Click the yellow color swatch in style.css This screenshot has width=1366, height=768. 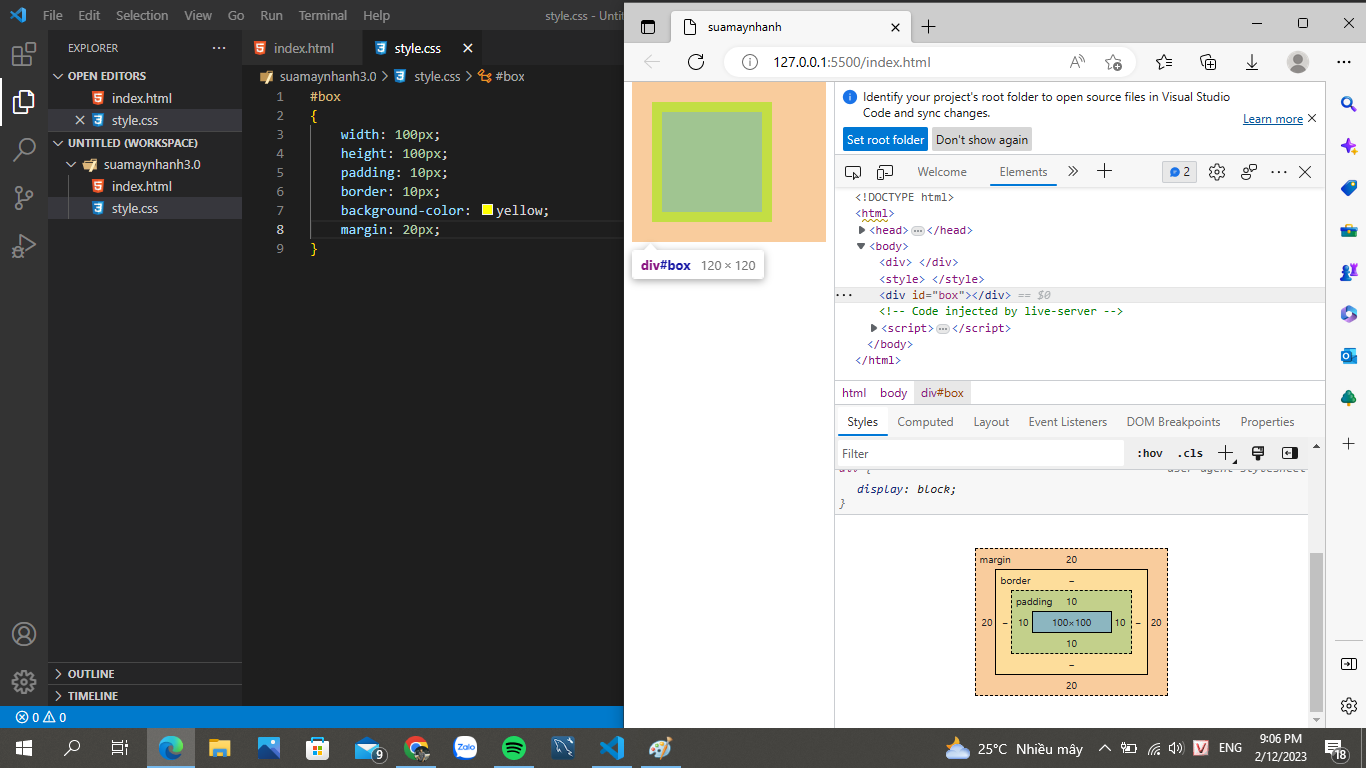coord(487,210)
